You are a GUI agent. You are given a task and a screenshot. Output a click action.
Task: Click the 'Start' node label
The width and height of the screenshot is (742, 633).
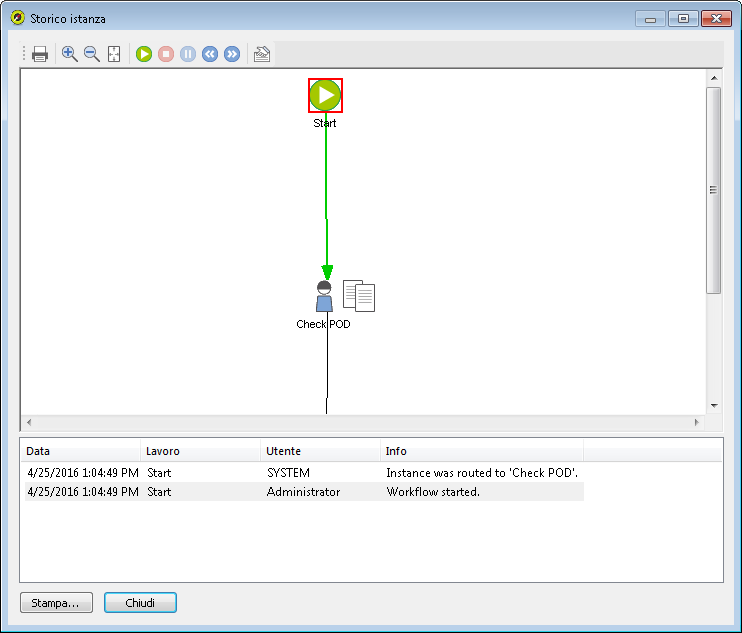coord(325,123)
